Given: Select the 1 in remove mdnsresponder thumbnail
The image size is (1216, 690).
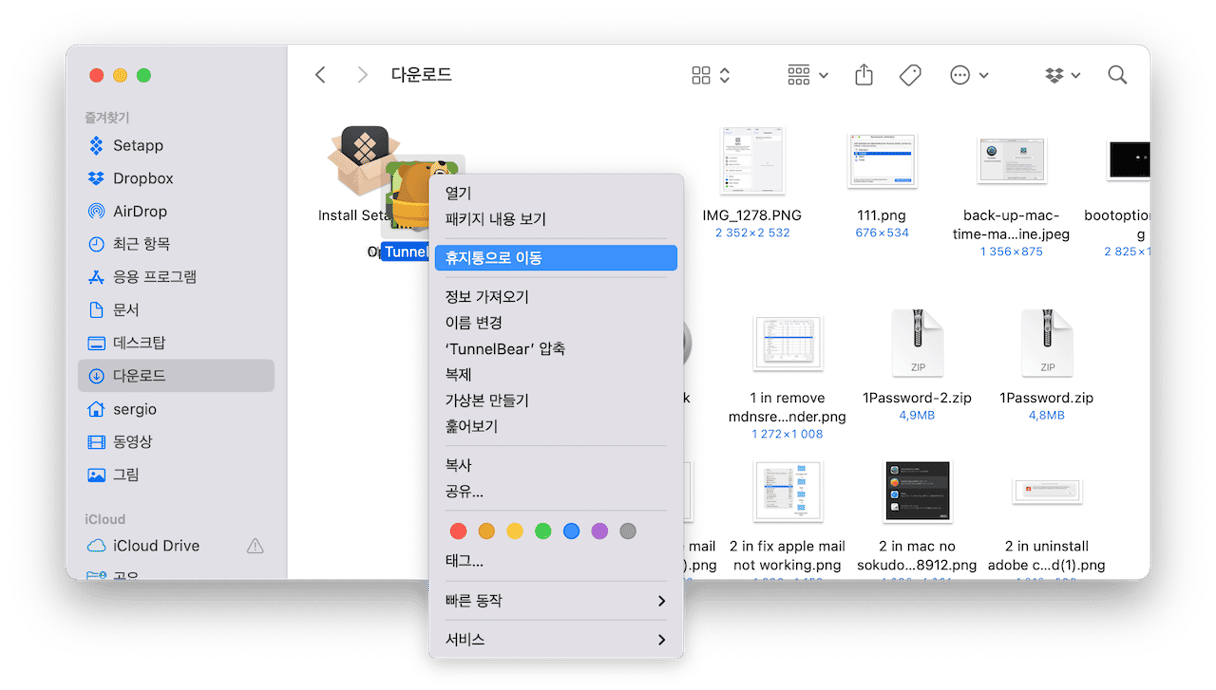Looking at the screenshot, I should coord(787,345).
